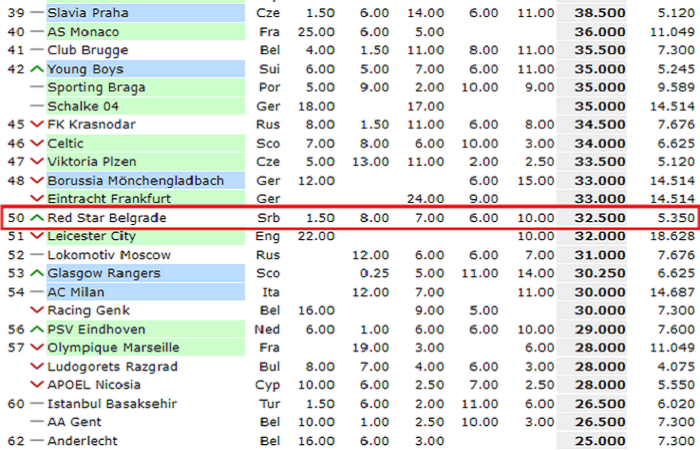The height and width of the screenshot is (450, 700).
Task: Click APOEL Nicosia's red down arrow
Action: 37,385
